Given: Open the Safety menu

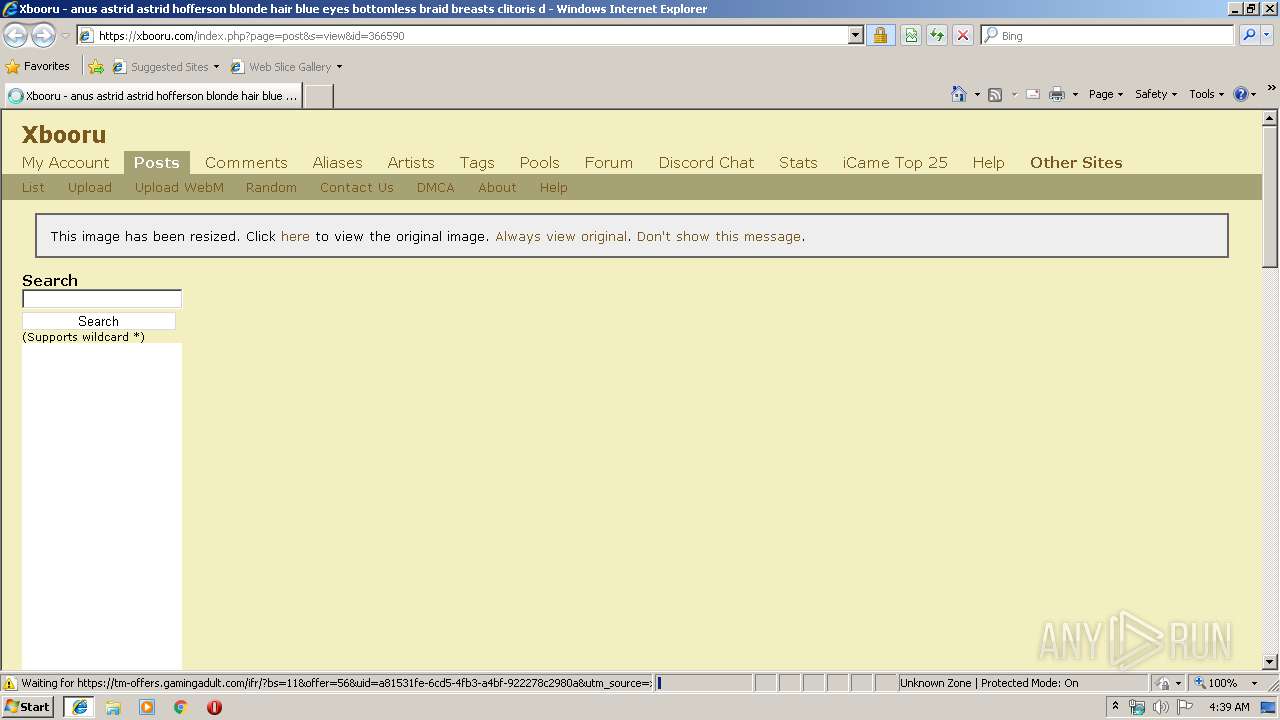Looking at the screenshot, I should (x=1156, y=94).
